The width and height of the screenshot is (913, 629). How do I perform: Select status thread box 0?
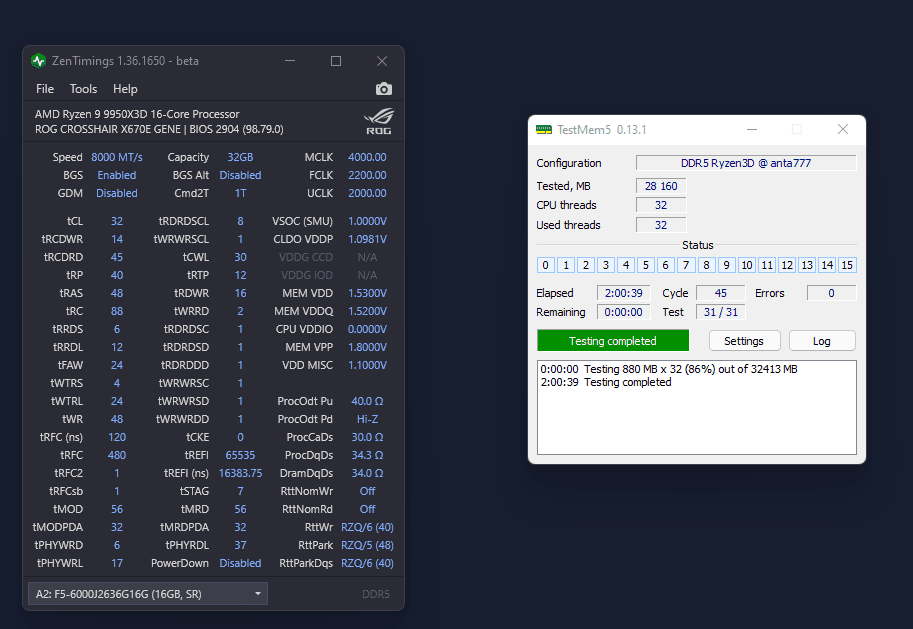point(546,265)
